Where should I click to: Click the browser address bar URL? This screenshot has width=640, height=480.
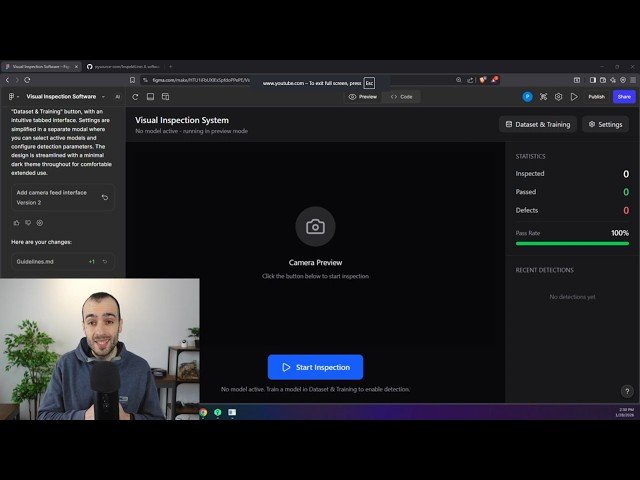(x=200, y=80)
